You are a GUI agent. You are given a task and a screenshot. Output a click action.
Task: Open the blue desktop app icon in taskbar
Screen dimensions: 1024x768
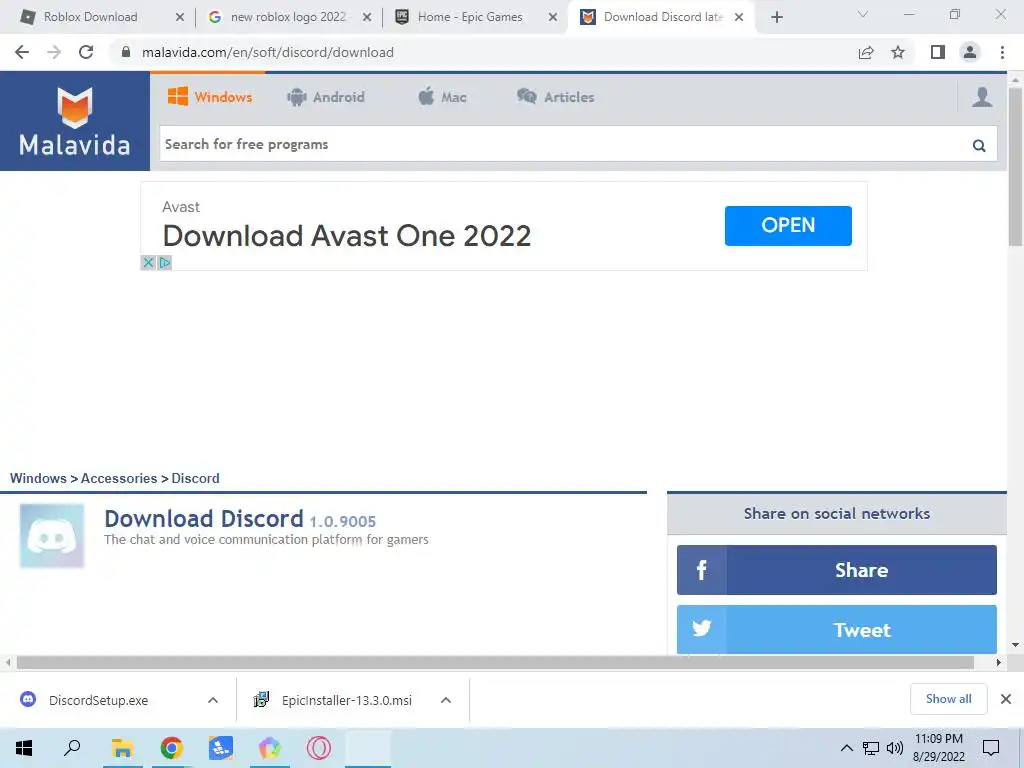[221, 748]
